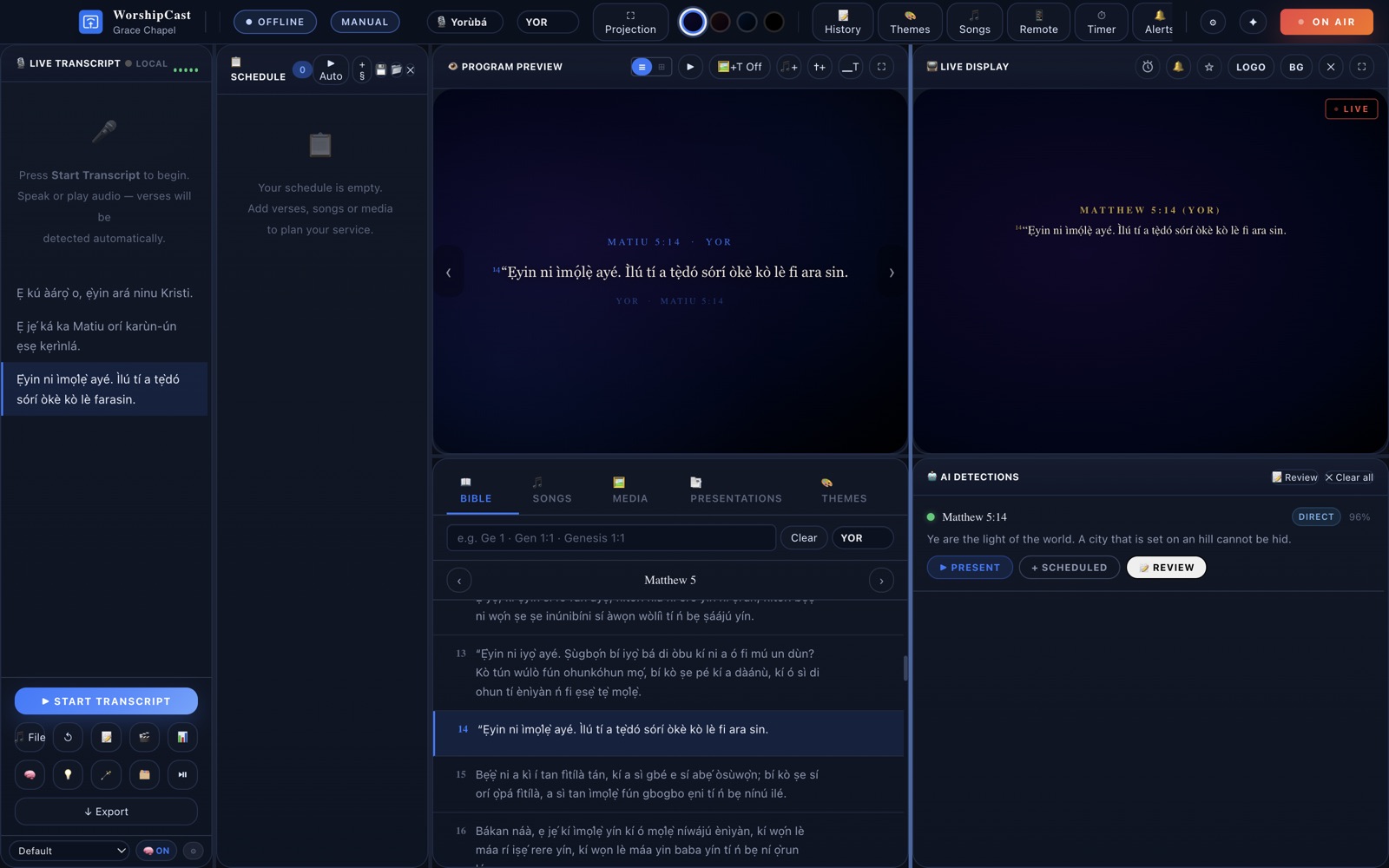
Task: Toggle the +T Off overlay button
Action: [740, 67]
